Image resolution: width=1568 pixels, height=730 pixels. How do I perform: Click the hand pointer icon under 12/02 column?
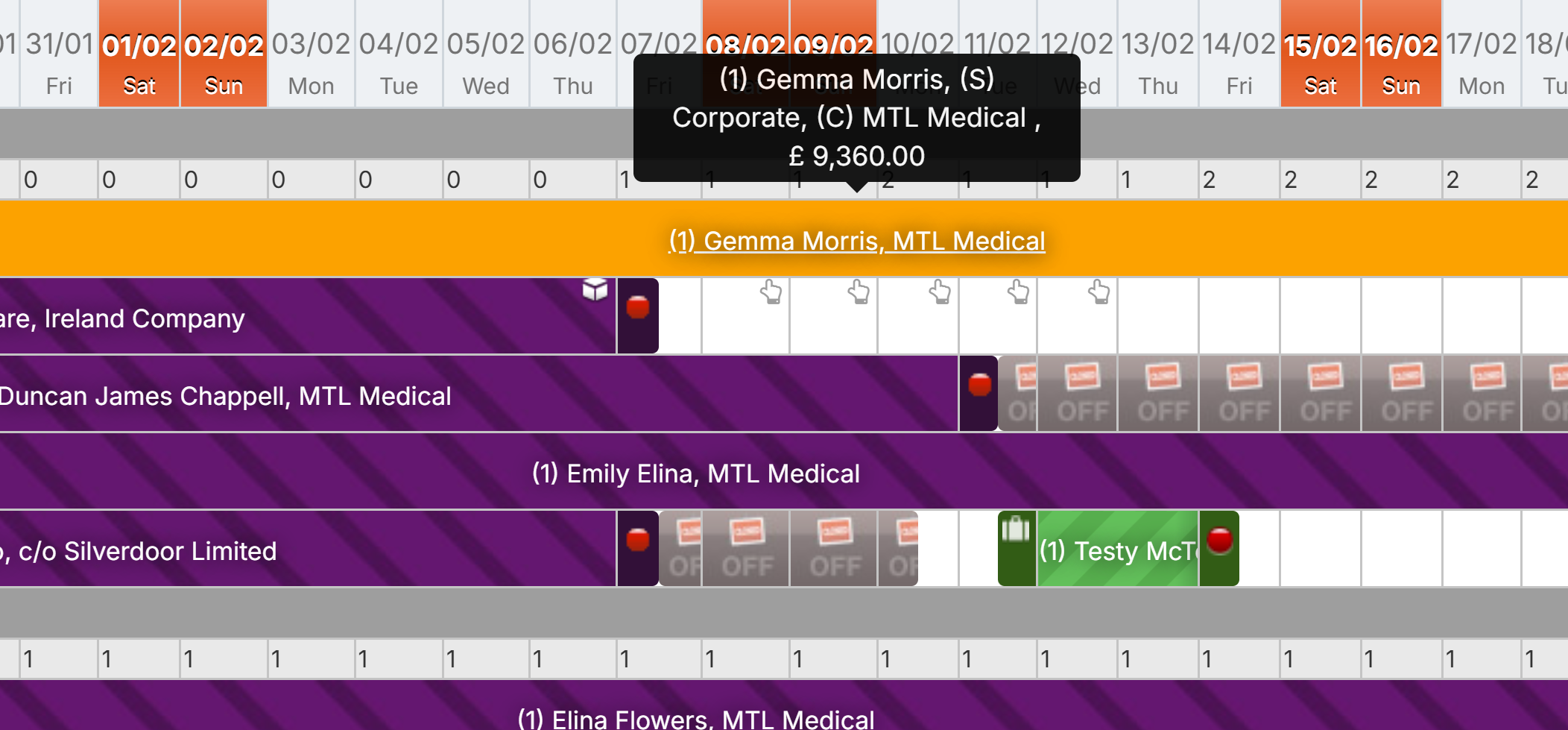pyautogui.click(x=1098, y=292)
